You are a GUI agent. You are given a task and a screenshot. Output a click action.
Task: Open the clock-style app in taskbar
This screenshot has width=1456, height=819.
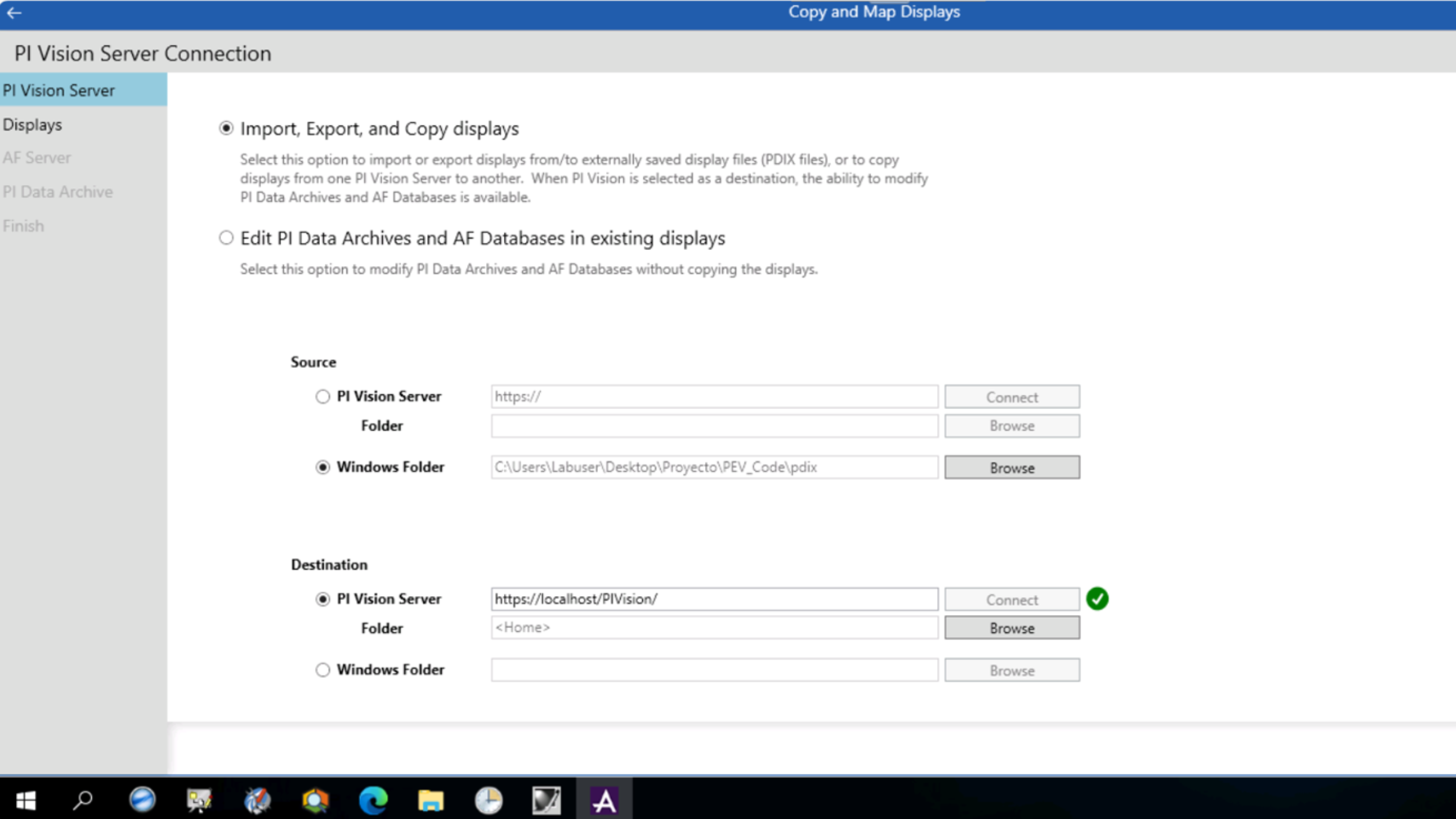tap(488, 800)
